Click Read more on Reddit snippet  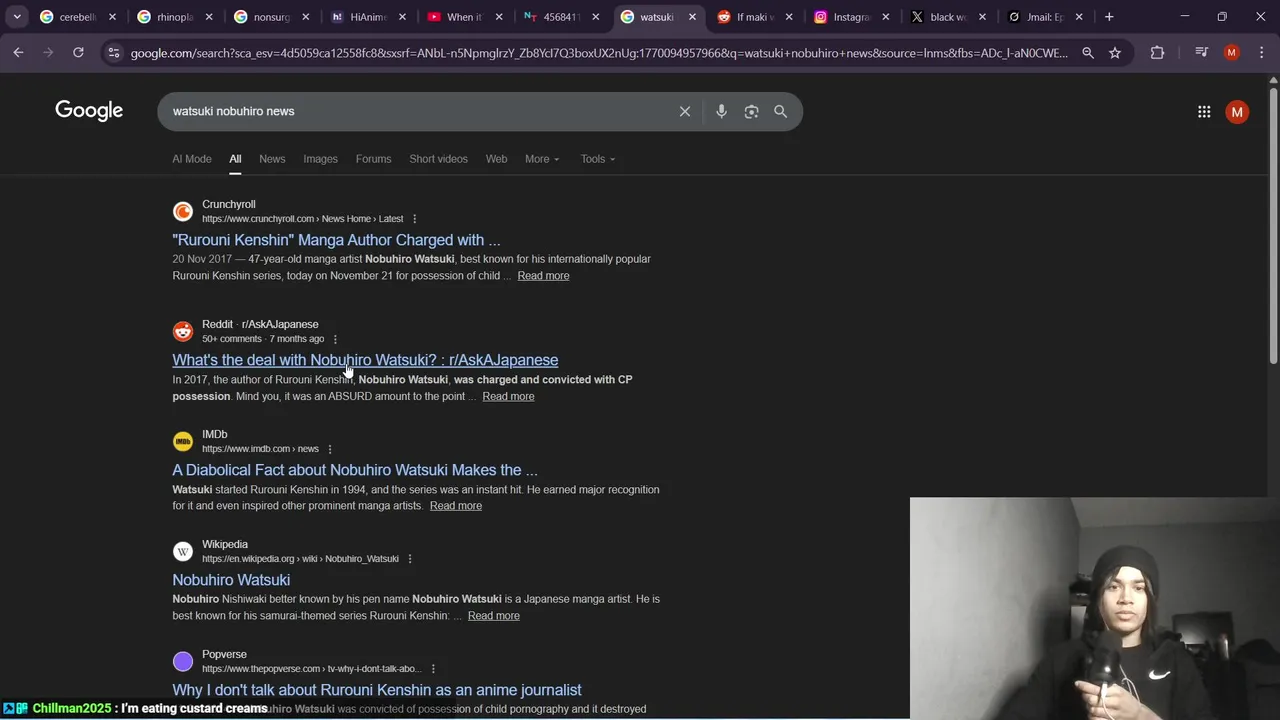(508, 396)
